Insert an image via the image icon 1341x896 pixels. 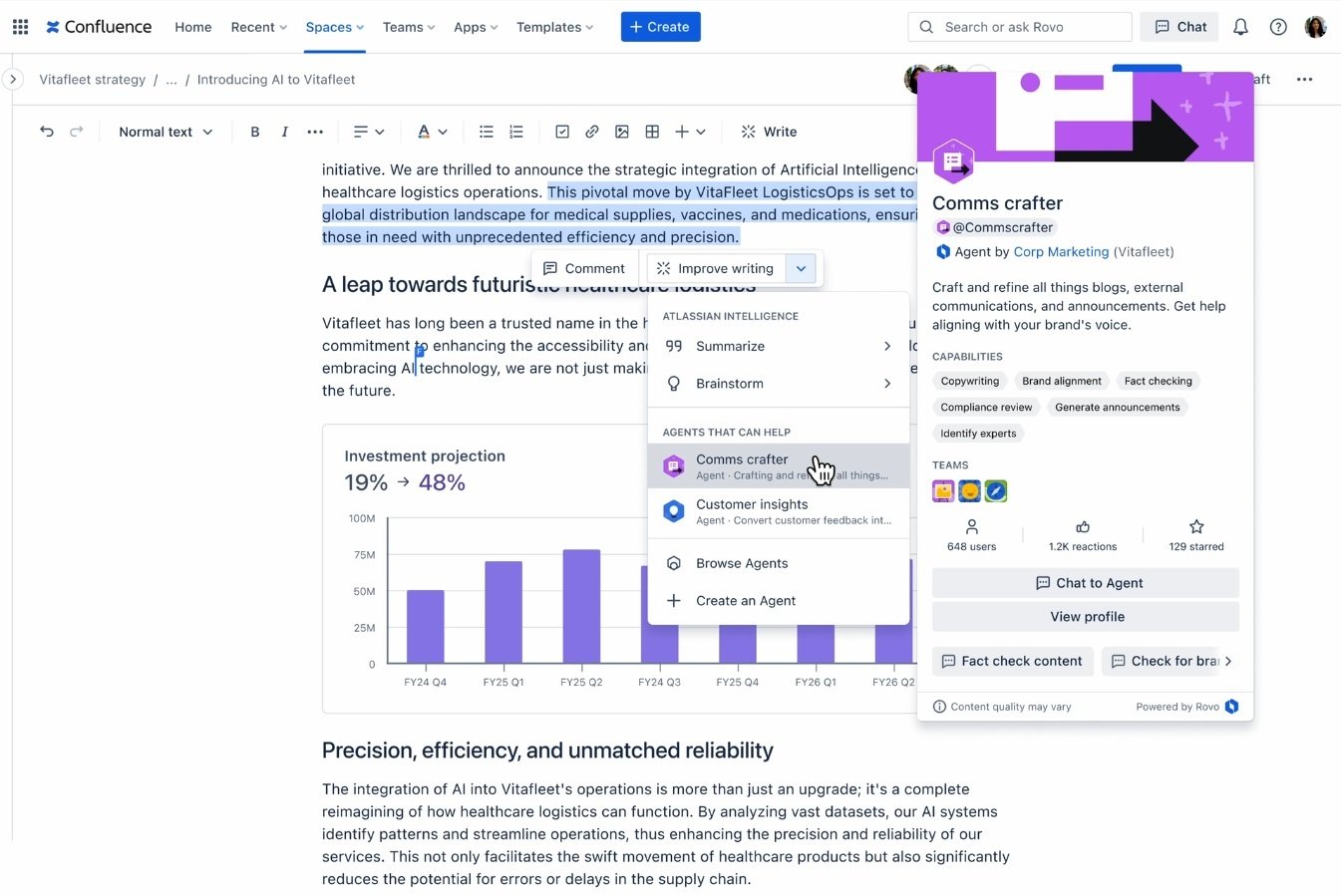[622, 131]
